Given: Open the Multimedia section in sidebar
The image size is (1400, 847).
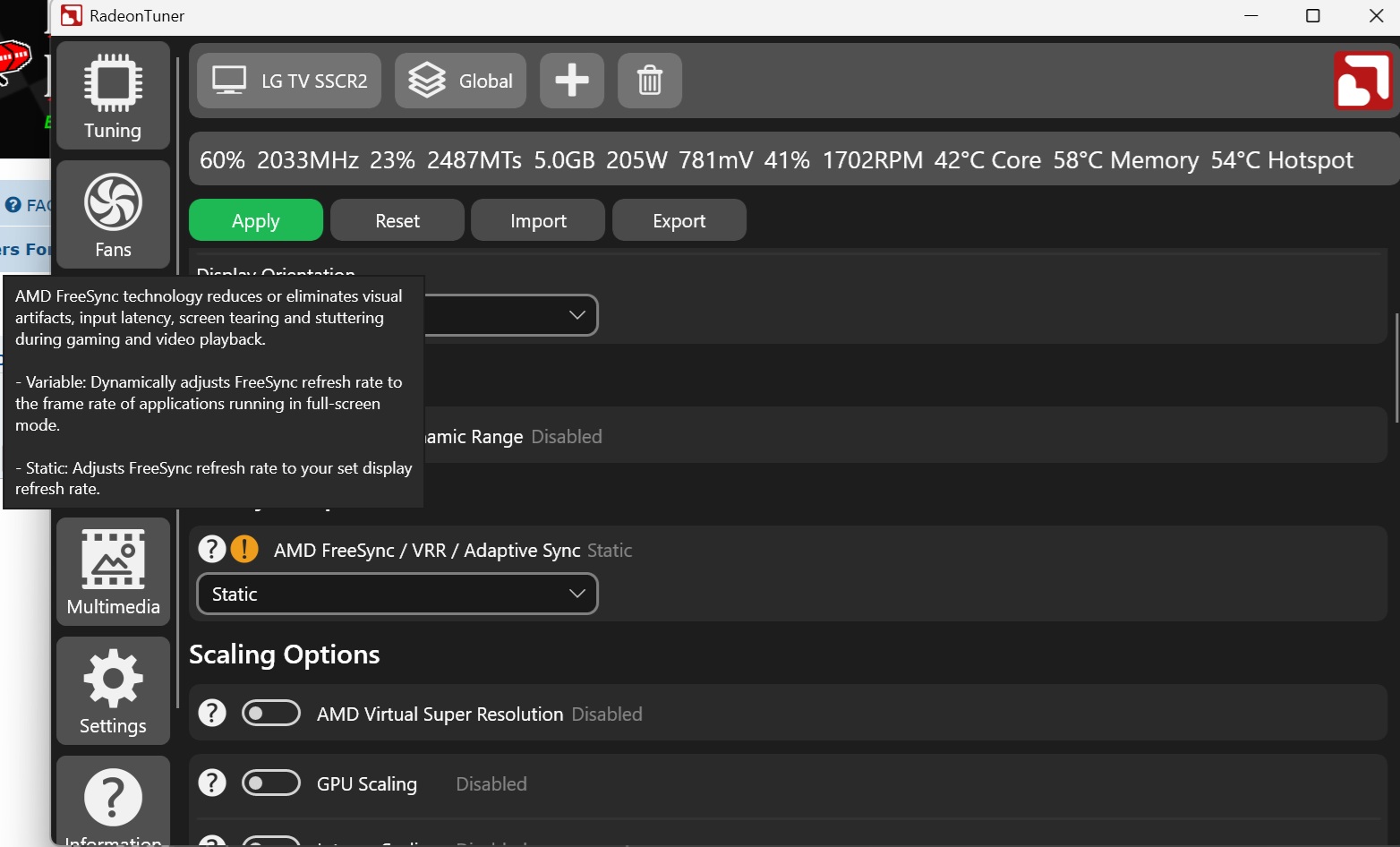Looking at the screenshot, I should click(113, 571).
